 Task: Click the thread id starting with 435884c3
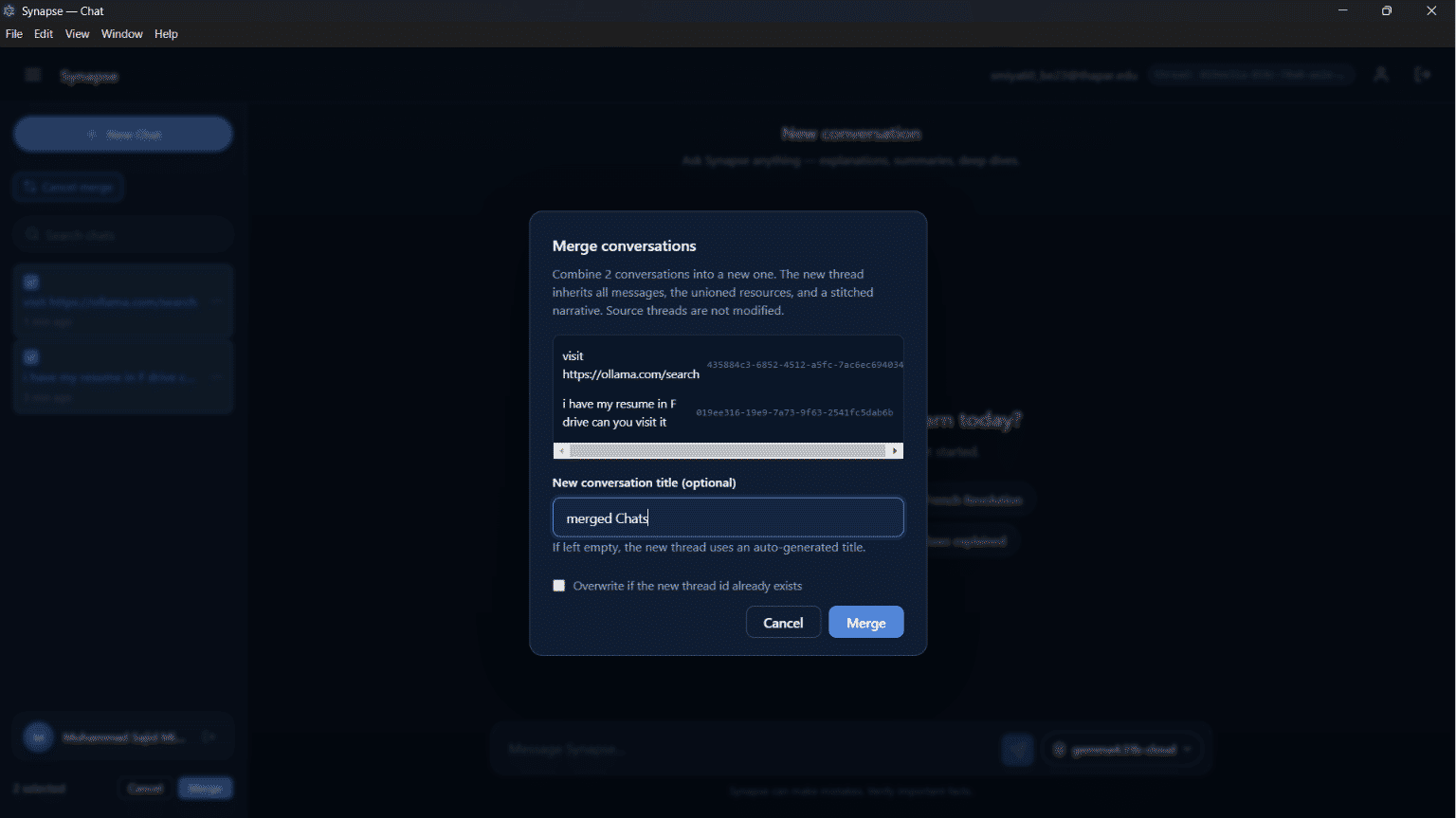[805, 365]
